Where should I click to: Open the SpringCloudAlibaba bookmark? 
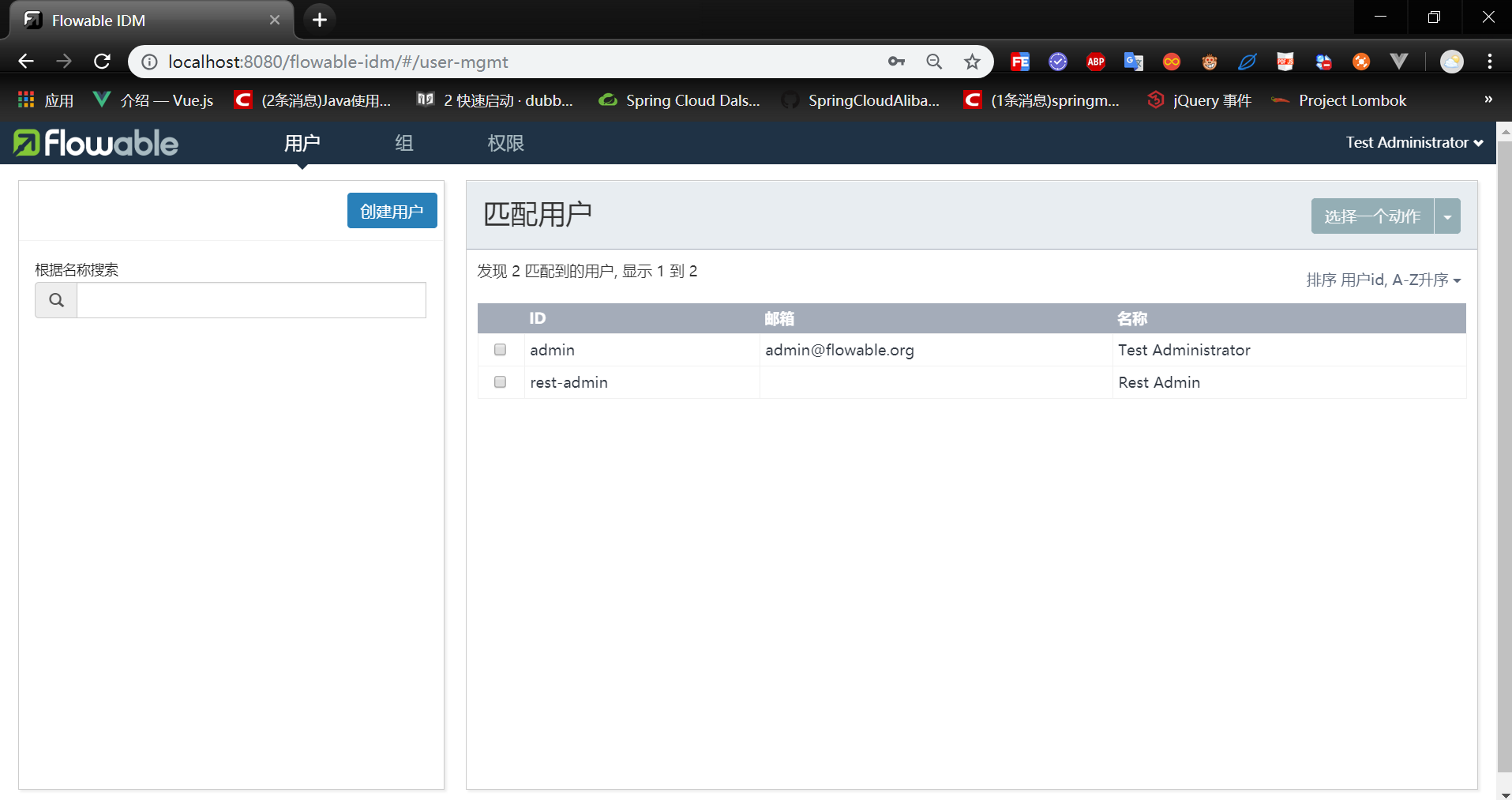[861, 100]
